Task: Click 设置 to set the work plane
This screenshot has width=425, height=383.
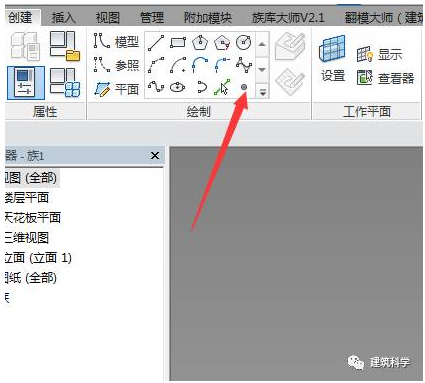Action: pyautogui.click(x=333, y=59)
